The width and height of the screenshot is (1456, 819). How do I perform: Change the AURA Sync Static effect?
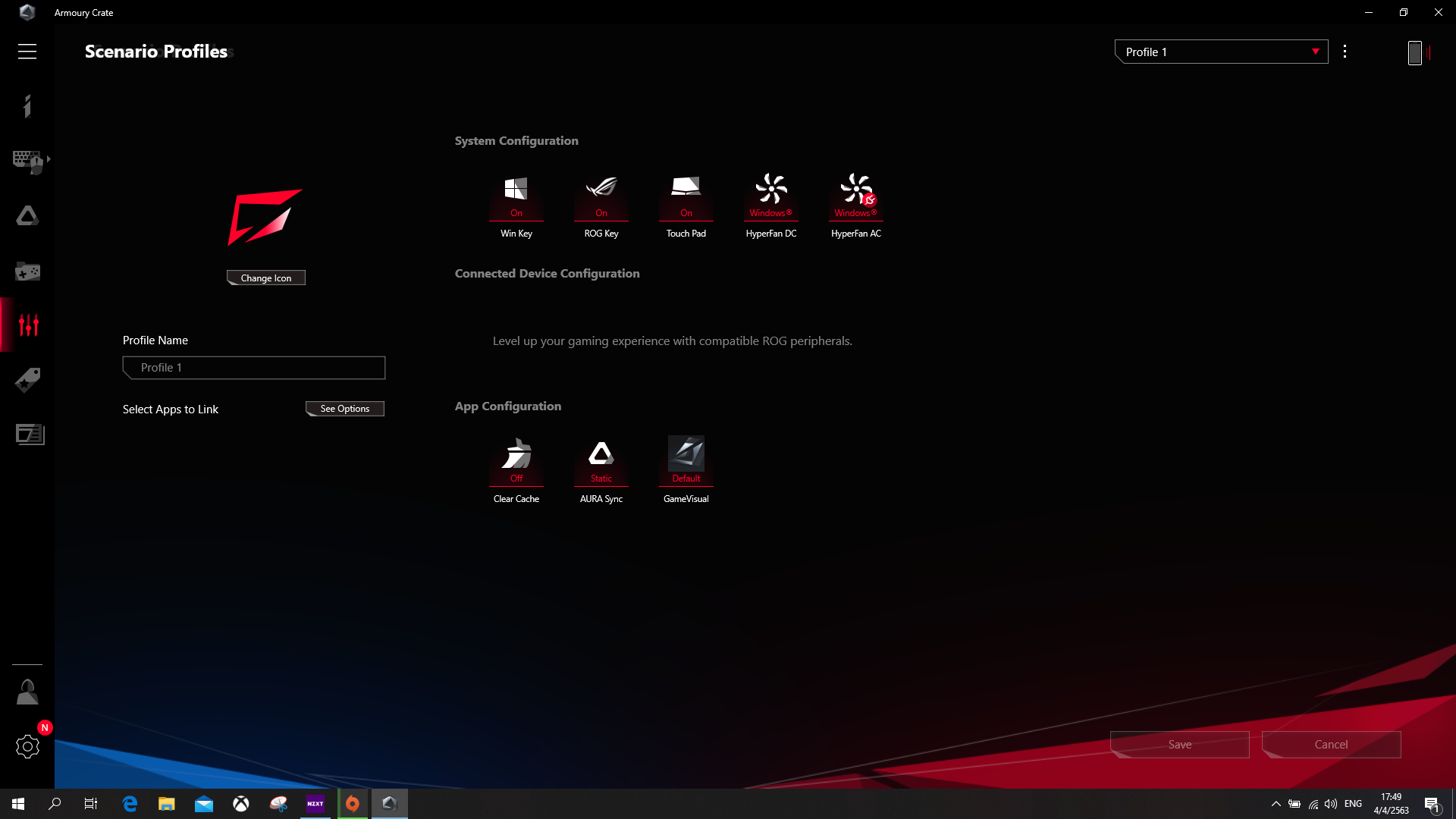pyautogui.click(x=601, y=471)
